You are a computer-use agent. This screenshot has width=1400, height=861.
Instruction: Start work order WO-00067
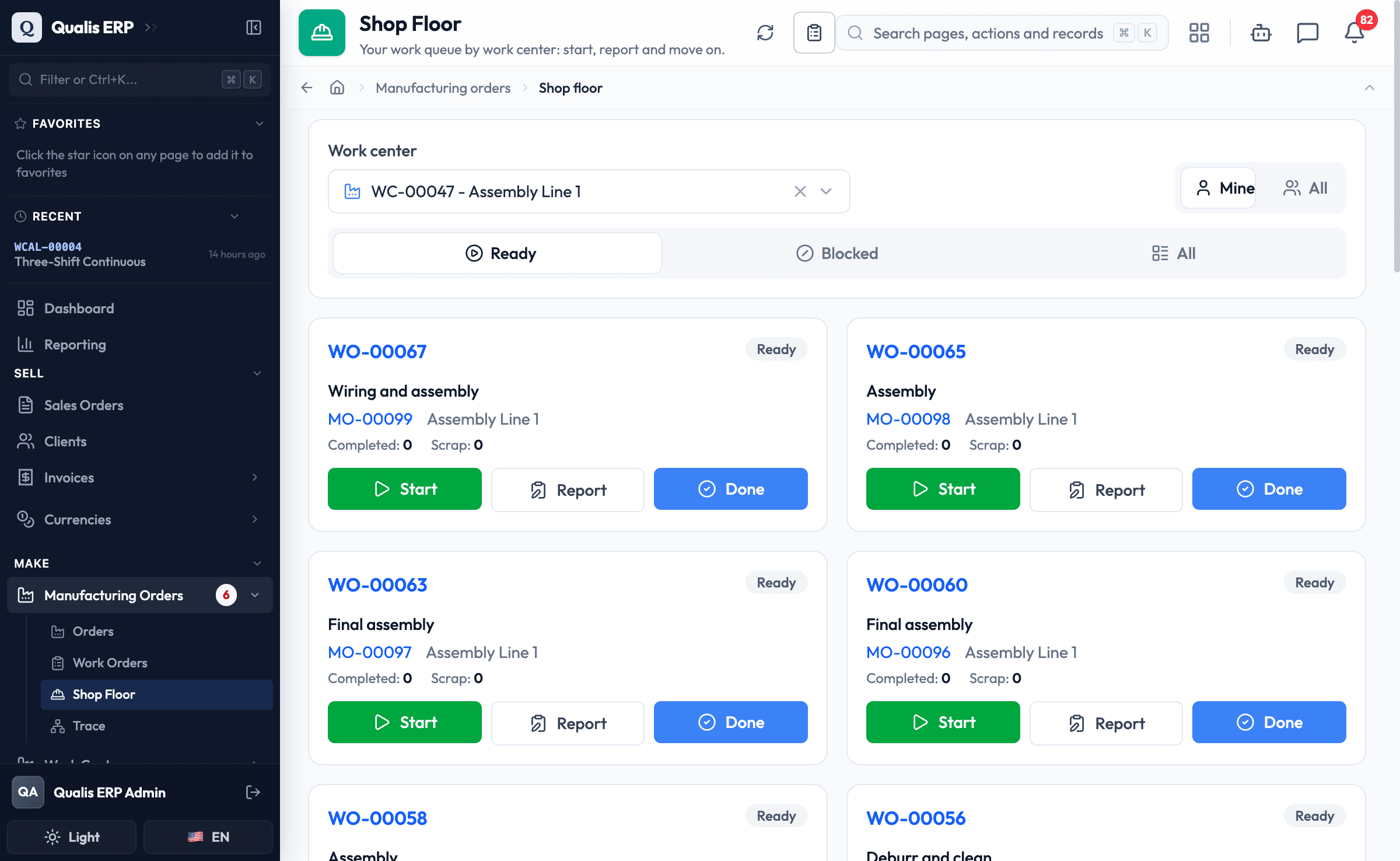pos(405,489)
